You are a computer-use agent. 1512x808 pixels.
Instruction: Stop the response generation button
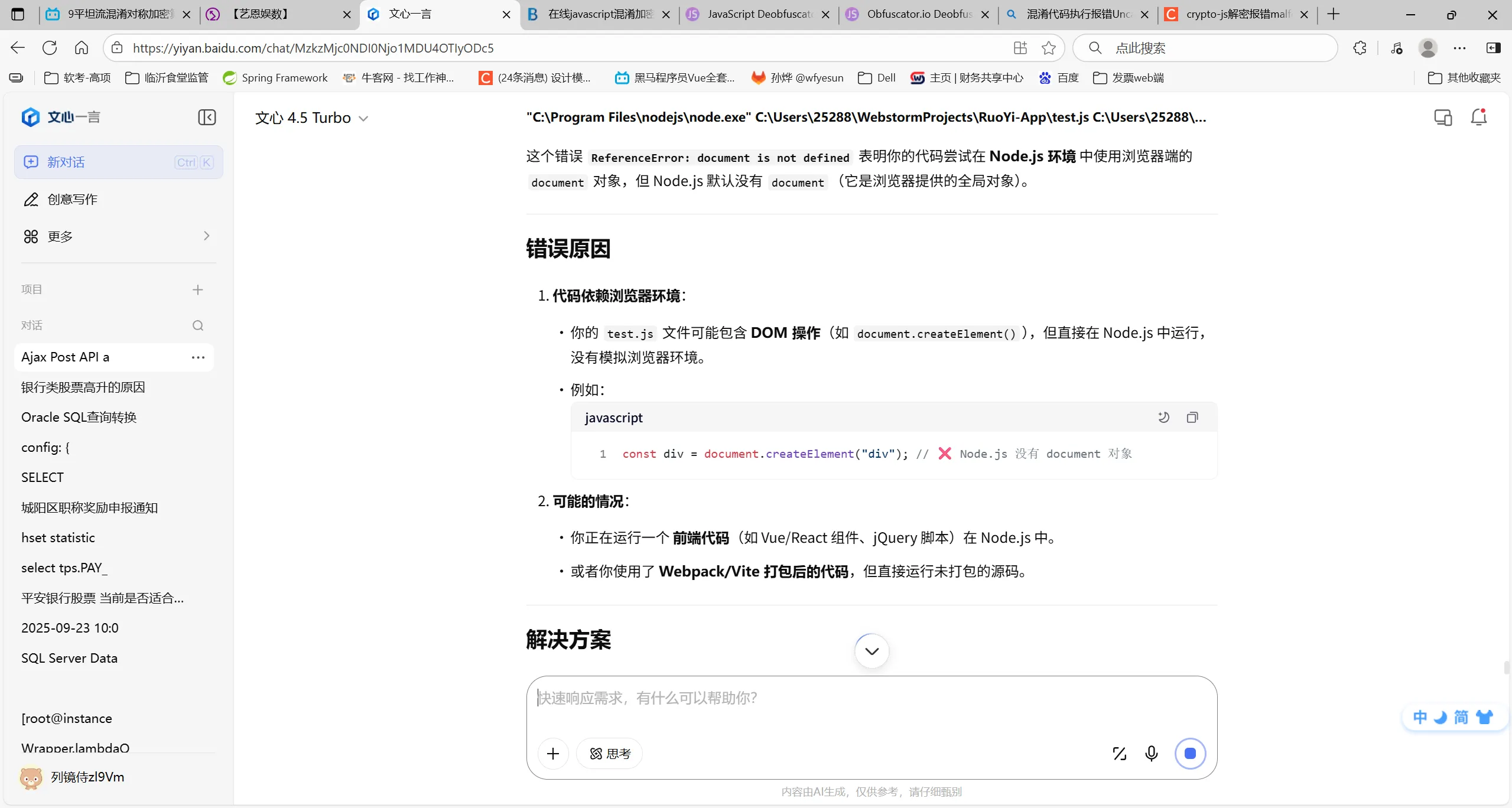pyautogui.click(x=1190, y=754)
